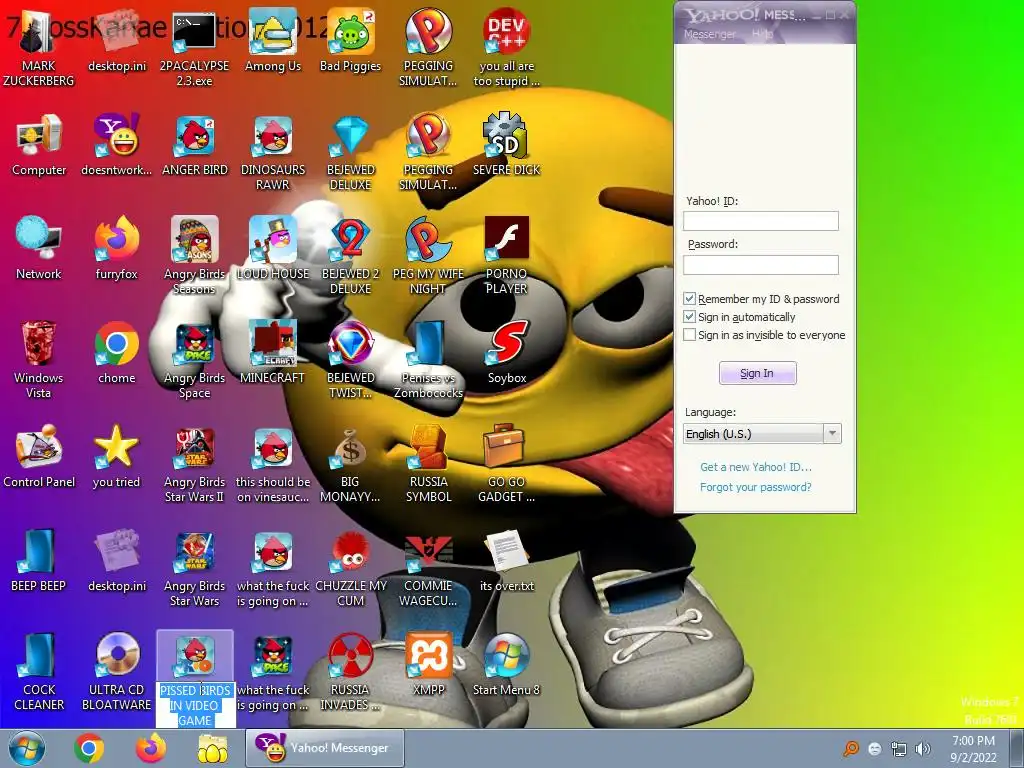Screen dimensions: 1024x768
Task: Click the ULTRA CD BLOATWARE disc icon
Action: pos(116,671)
